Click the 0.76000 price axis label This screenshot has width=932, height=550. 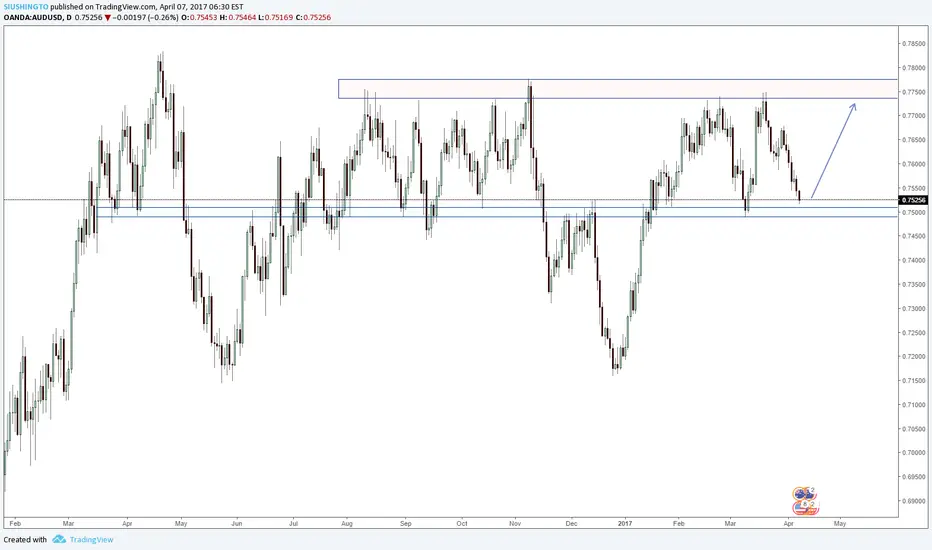(914, 164)
